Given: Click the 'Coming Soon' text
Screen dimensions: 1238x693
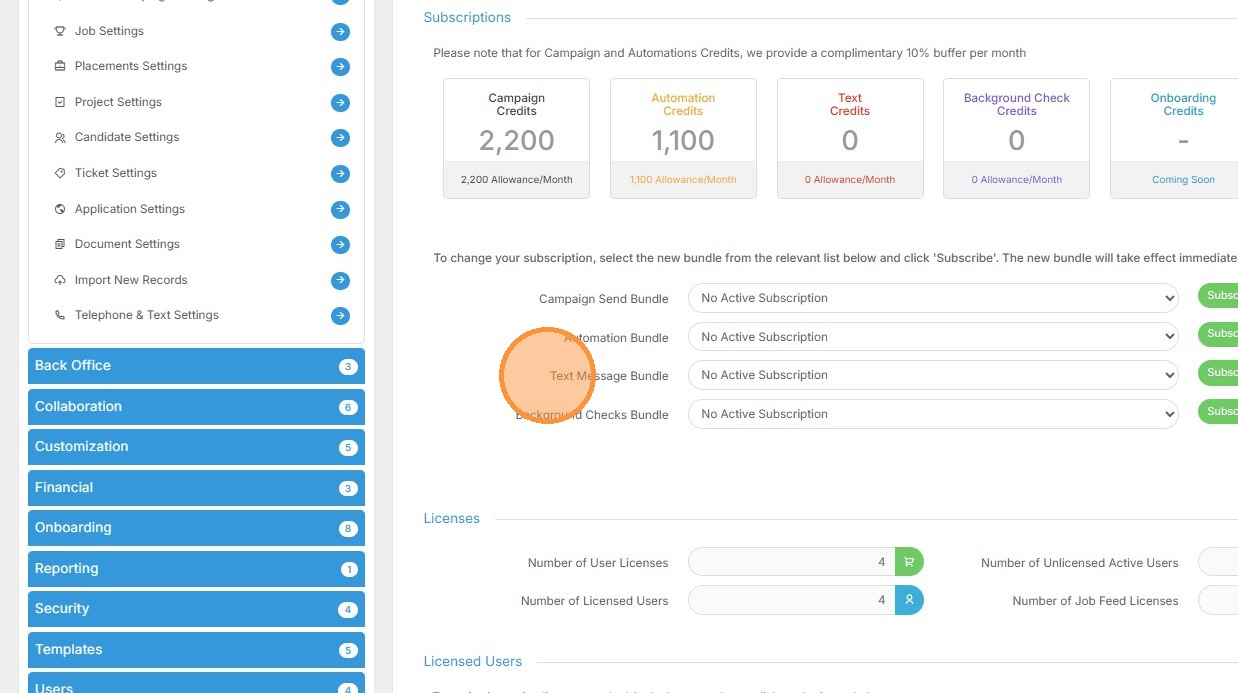Looking at the screenshot, I should point(1183,180).
